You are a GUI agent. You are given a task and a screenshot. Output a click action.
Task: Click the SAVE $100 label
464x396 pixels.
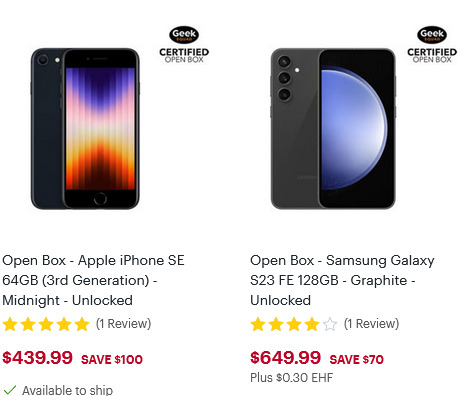[112, 359]
